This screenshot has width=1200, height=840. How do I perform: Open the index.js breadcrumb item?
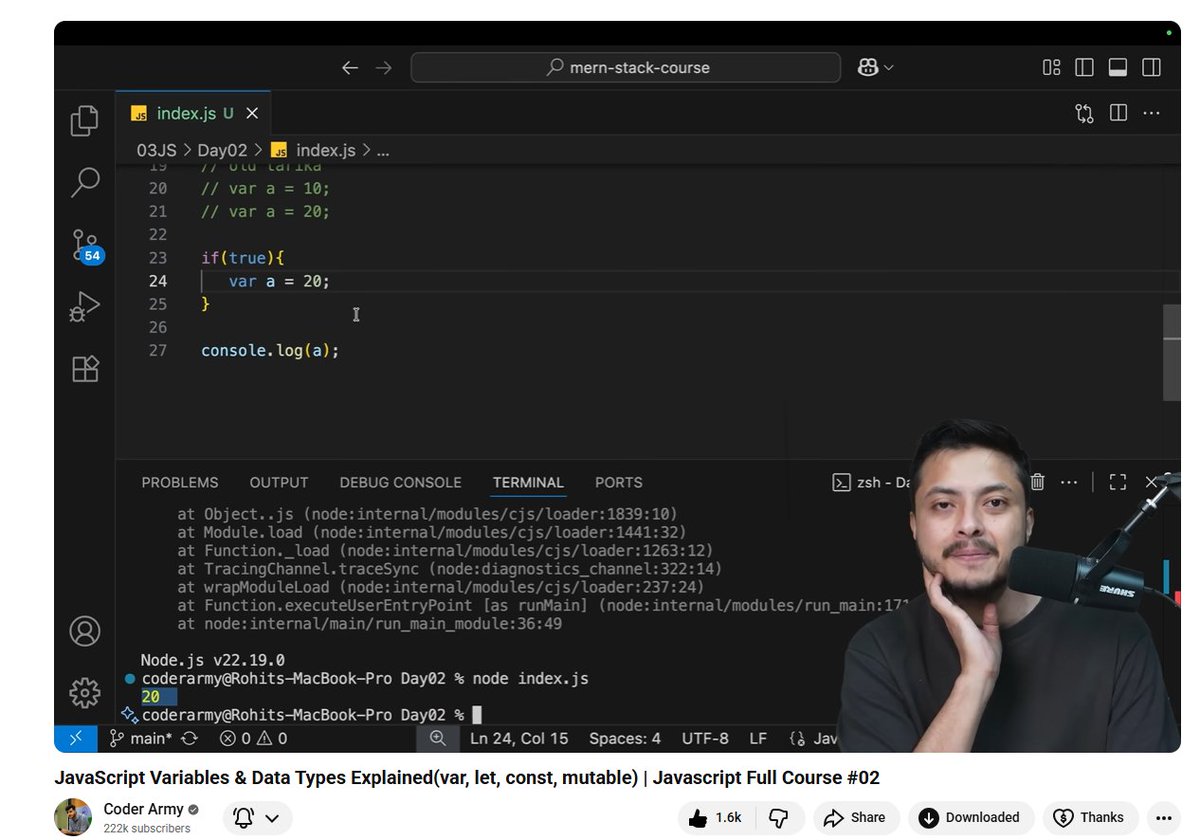tap(314, 150)
